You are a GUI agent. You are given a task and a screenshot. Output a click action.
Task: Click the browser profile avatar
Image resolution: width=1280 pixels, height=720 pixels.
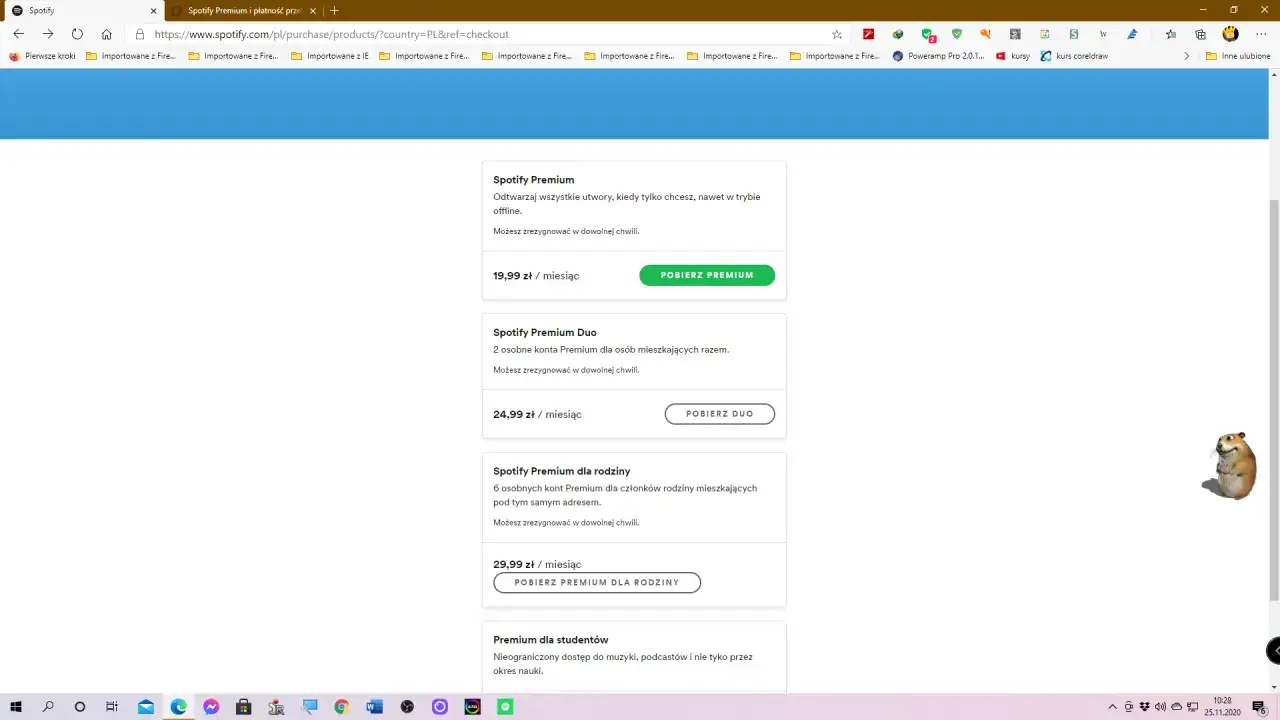(1229, 33)
